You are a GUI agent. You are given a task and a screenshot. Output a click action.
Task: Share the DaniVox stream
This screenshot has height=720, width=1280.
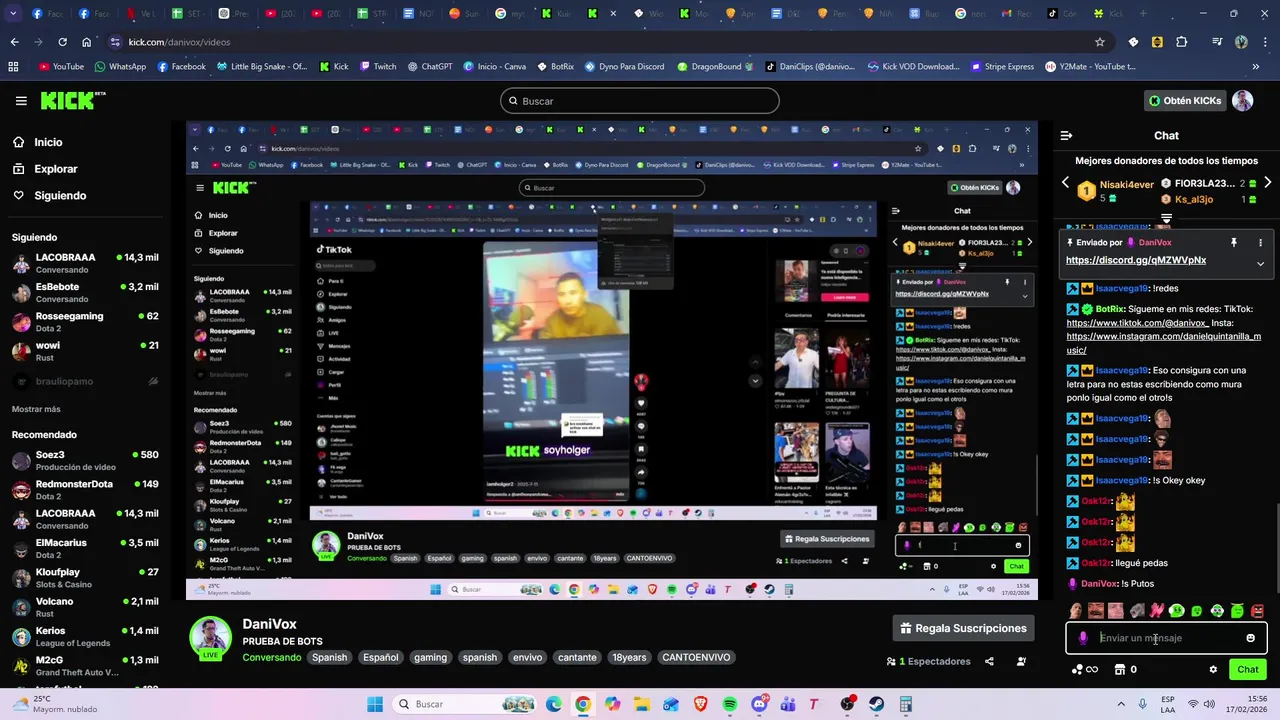point(989,661)
